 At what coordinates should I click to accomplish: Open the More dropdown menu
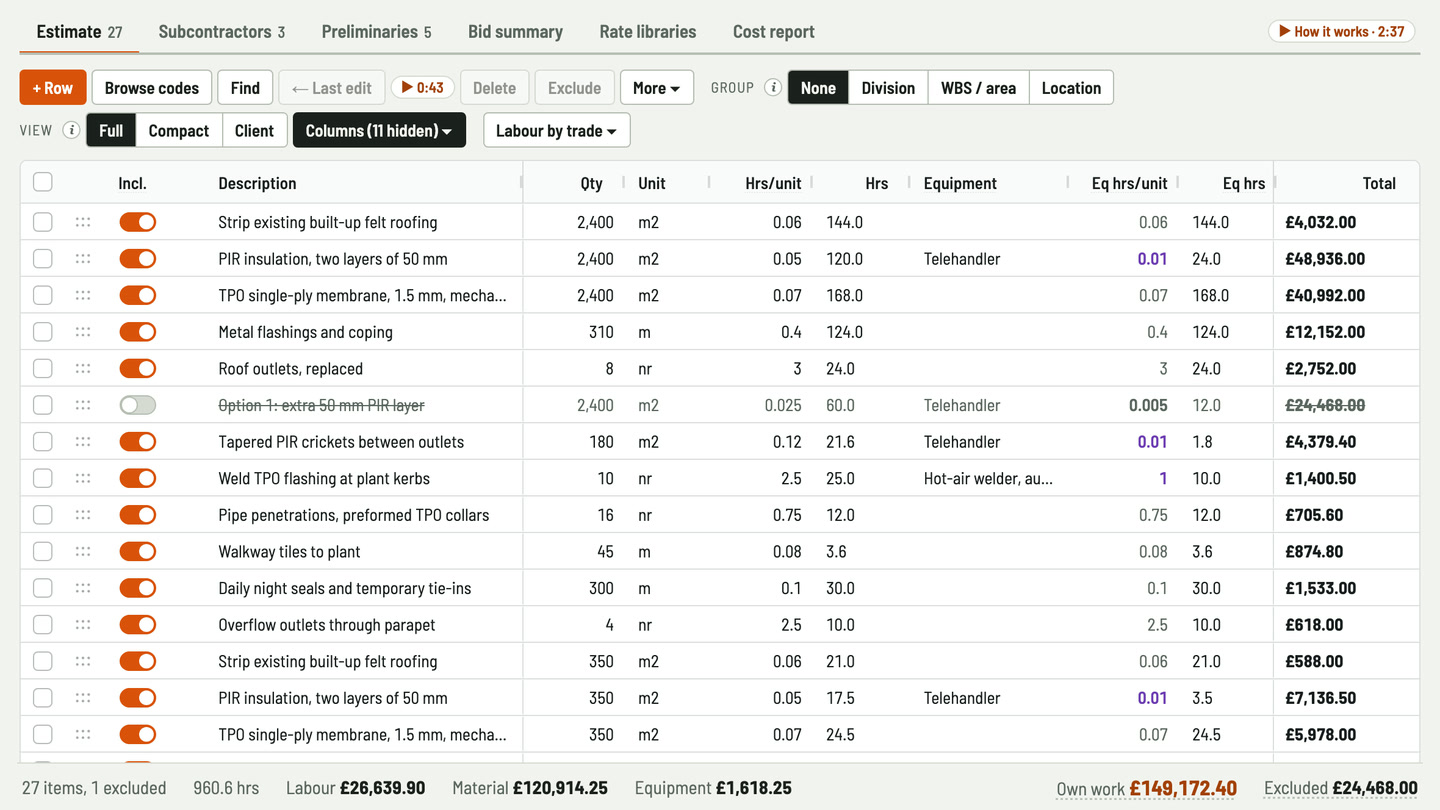point(657,88)
